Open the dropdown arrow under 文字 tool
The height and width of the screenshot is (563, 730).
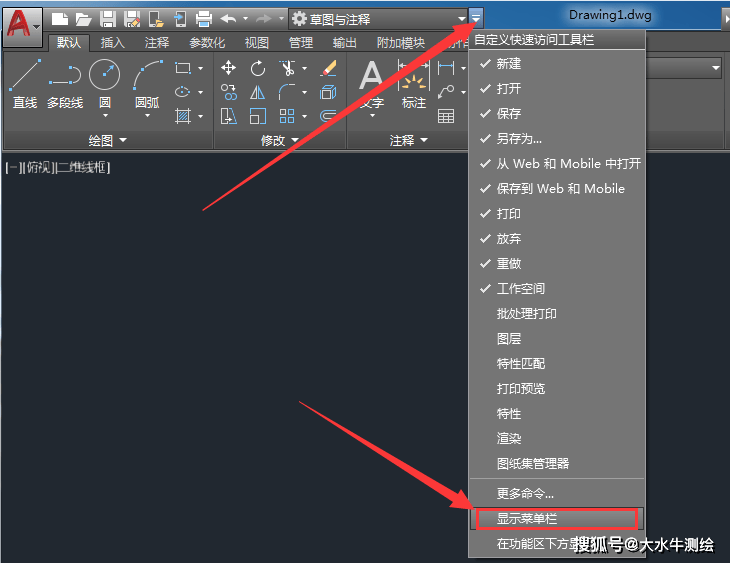tap(372, 115)
